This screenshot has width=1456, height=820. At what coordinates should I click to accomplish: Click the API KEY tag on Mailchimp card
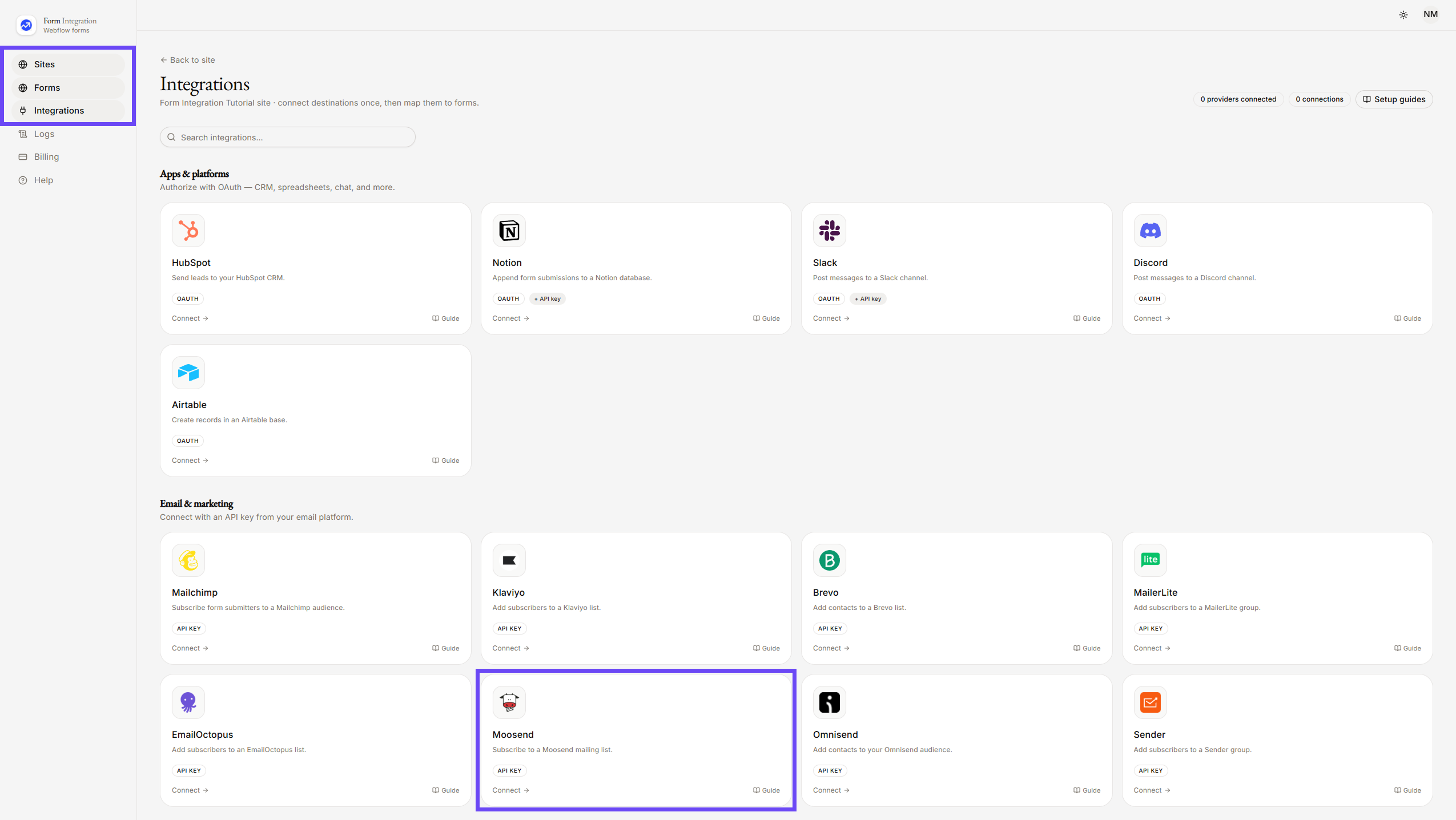188,629
